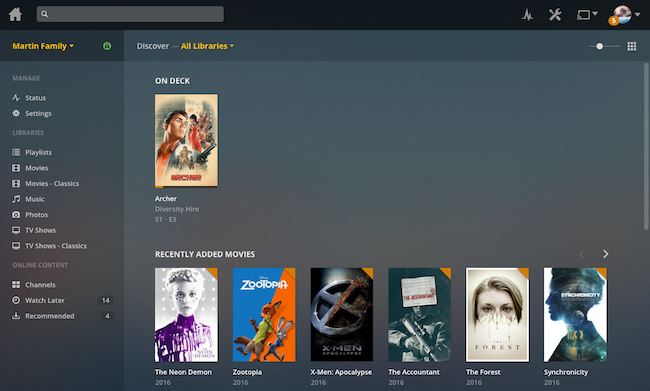Open The Forest movie poster

click(x=497, y=314)
